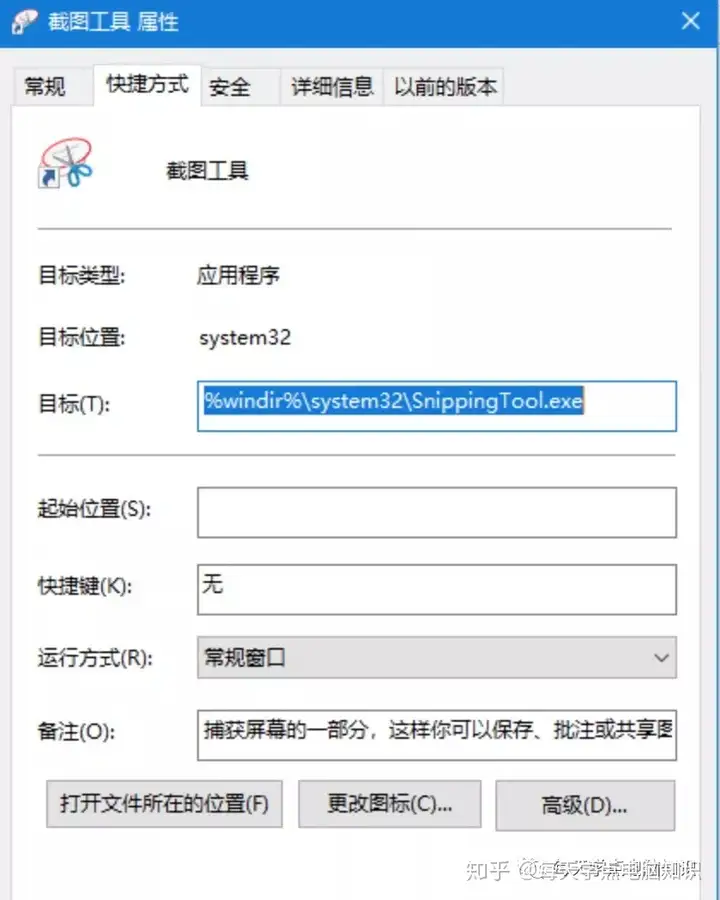This screenshot has height=900, width=720.
Task: Click inside the 备注(O) comment field
Action: pos(437,735)
